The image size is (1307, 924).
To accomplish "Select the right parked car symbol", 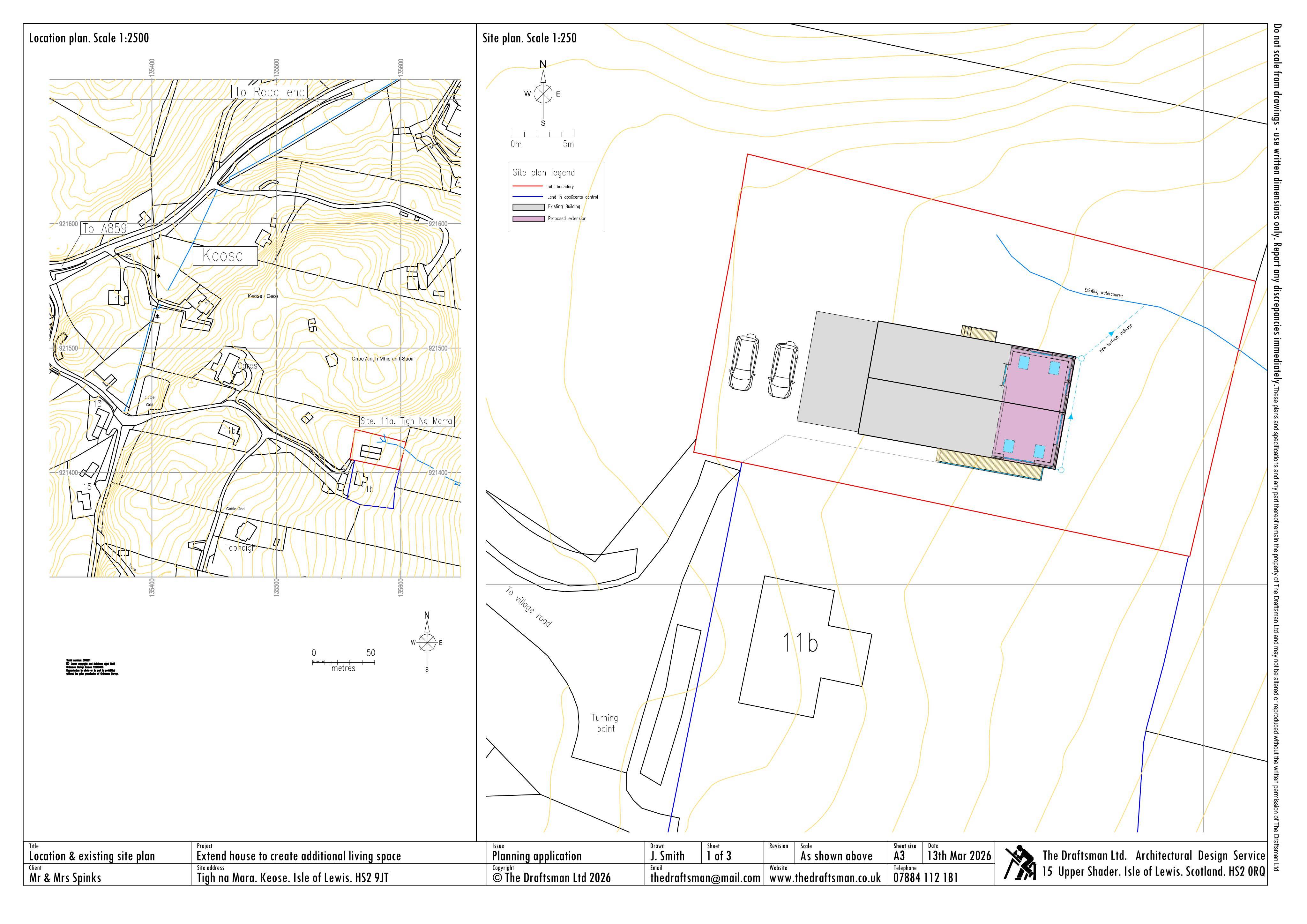I will pyautogui.click(x=783, y=369).
